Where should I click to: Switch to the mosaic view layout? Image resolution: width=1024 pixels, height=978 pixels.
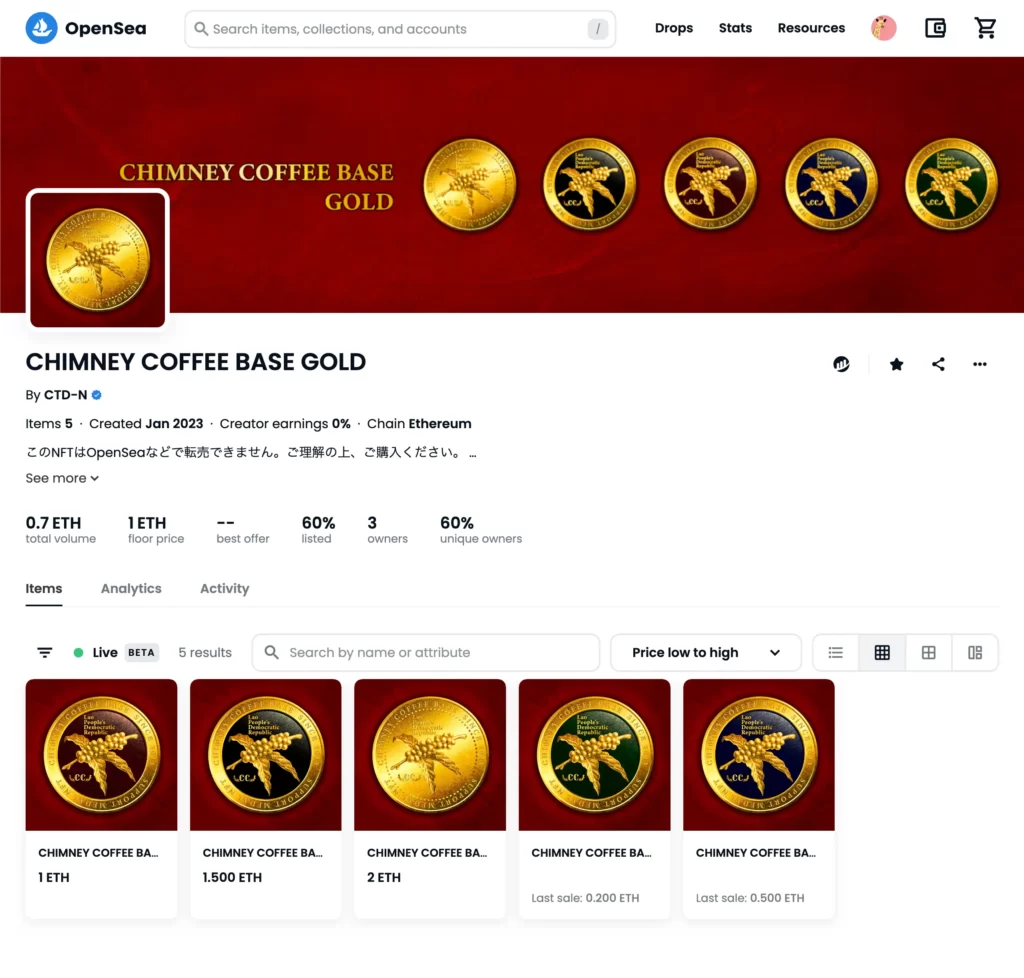click(x=975, y=652)
